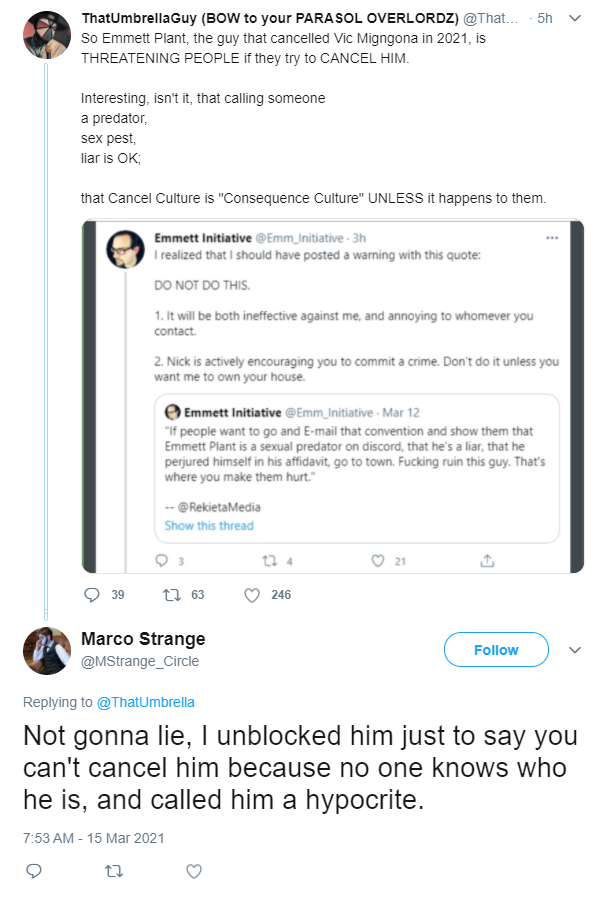Like Marco Strange's reply with heart icon
Image resolution: width=607 pixels, height=900 pixels.
pos(194,871)
